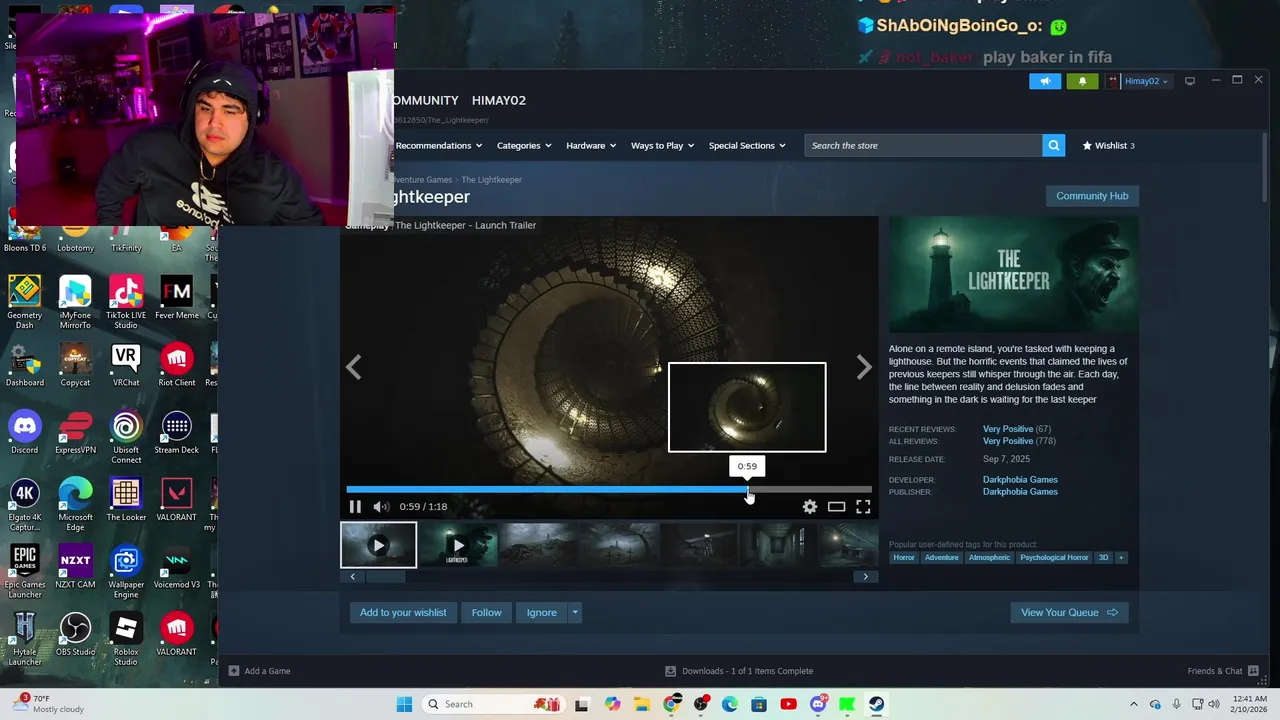Image resolution: width=1280 pixels, height=720 pixels.
Task: Add The Lightkeeper to your wishlist
Action: coord(403,613)
